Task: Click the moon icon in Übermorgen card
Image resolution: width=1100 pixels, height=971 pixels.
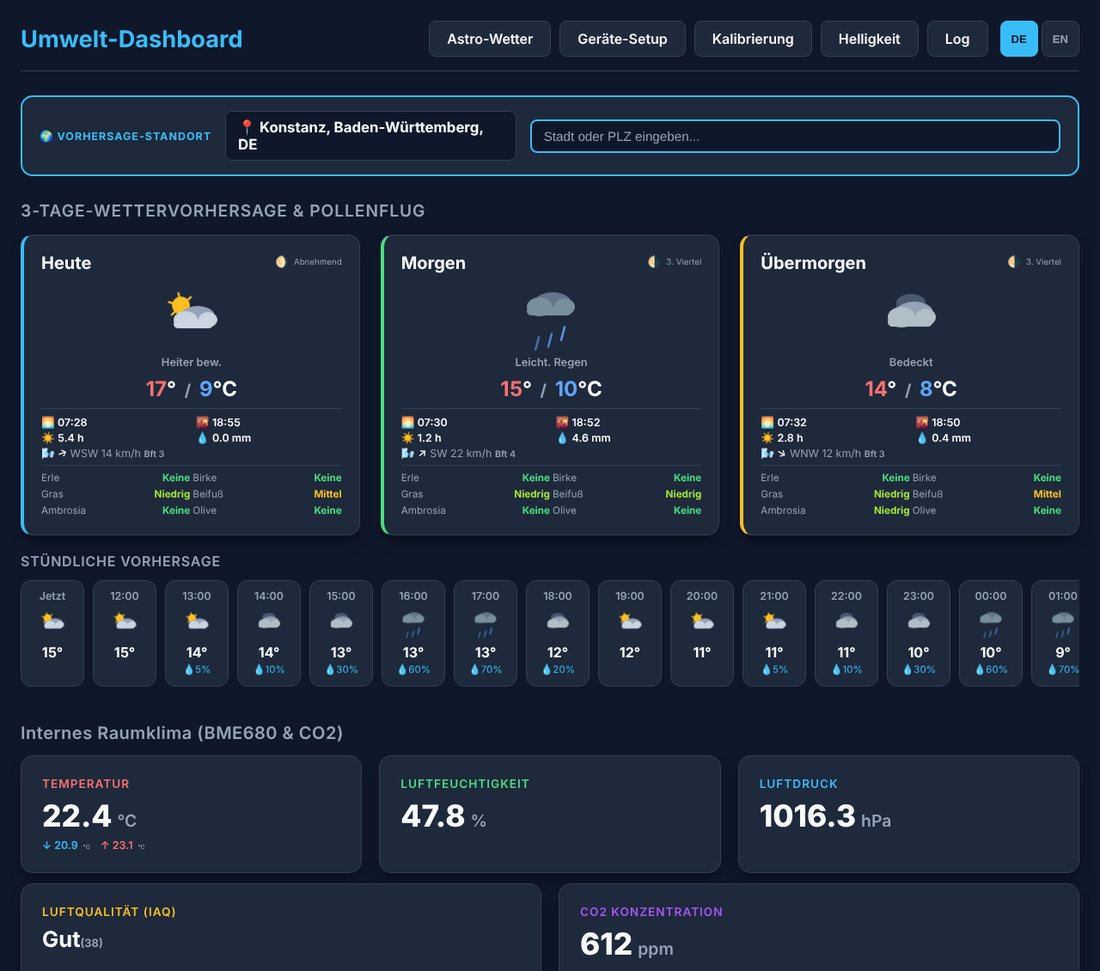Action: [x=1013, y=262]
